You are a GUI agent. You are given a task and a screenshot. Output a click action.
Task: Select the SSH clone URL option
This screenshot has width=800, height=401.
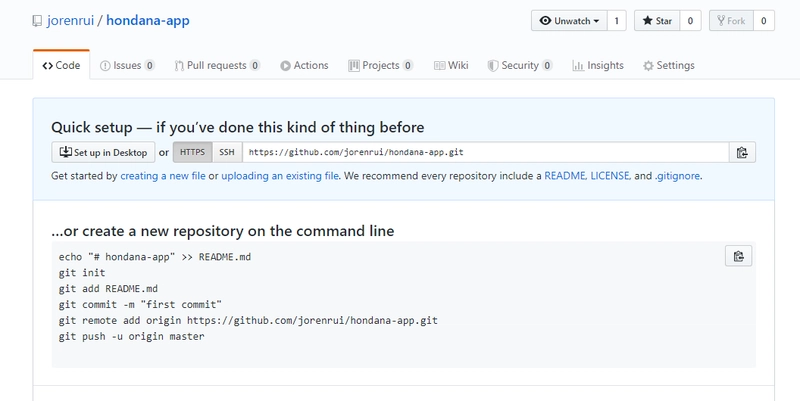tap(227, 152)
